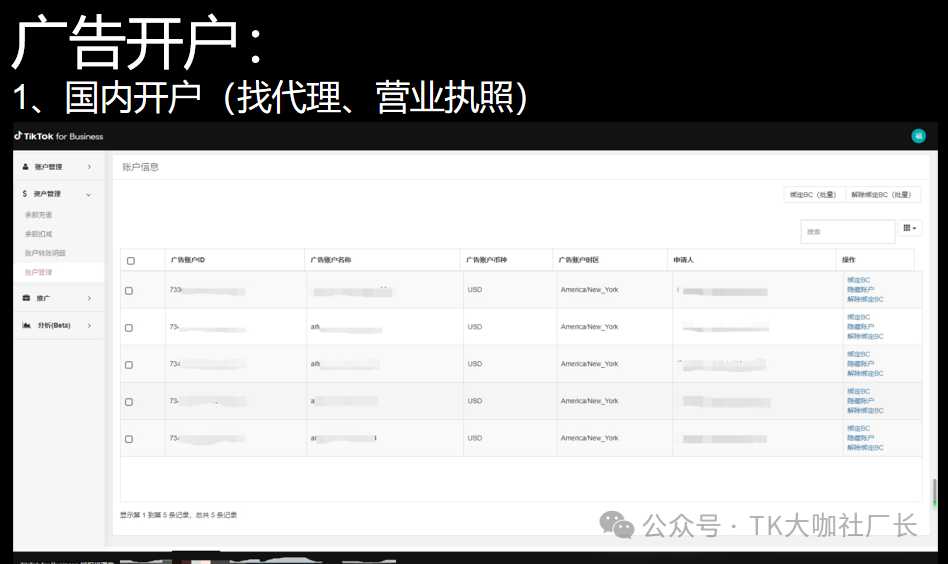Expand the 账户管理 sidebar chevron
Screen dimensions: 948x564
pos(89,167)
